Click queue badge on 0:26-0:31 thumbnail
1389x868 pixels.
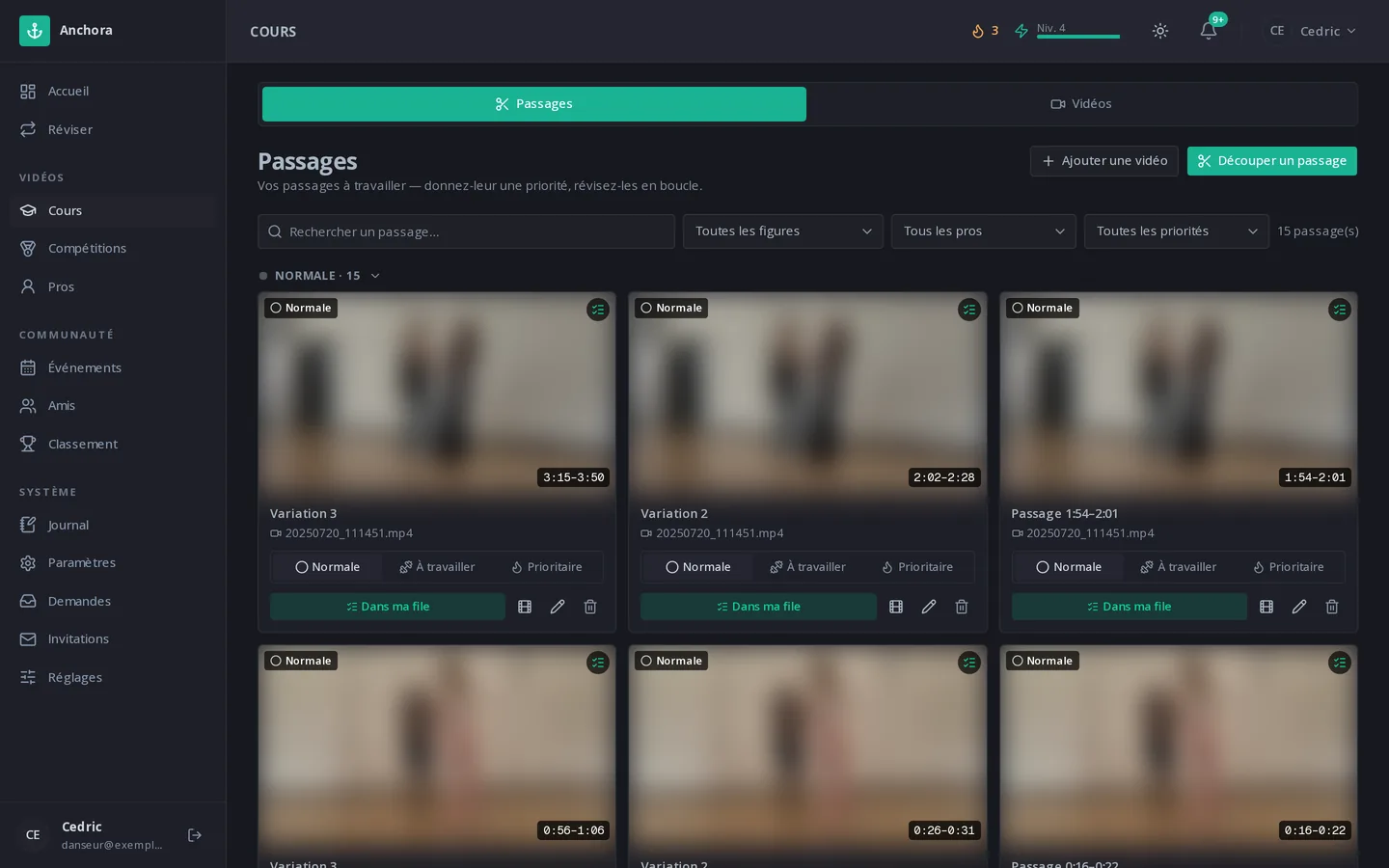tap(969, 663)
